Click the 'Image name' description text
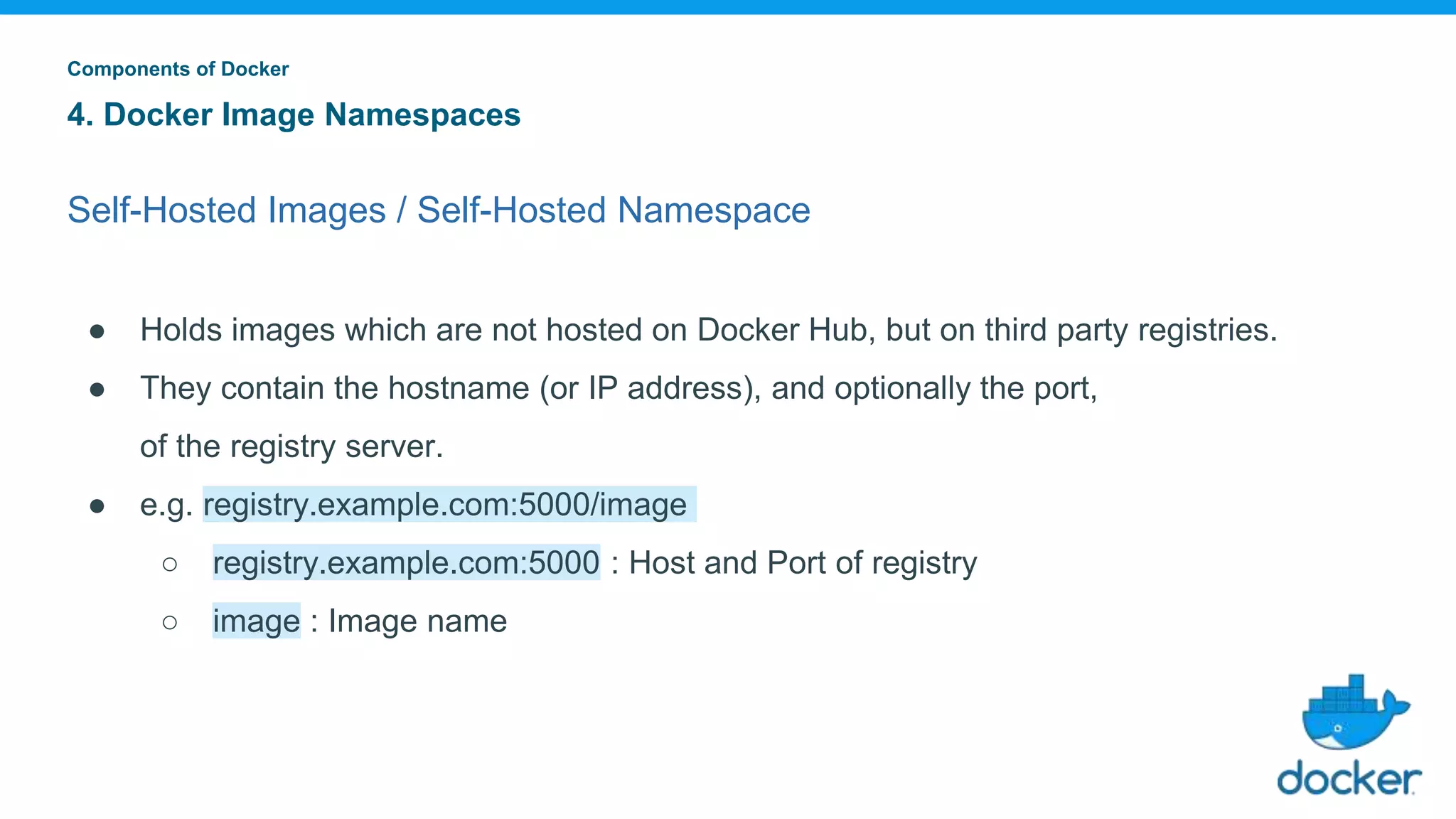This screenshot has height=819, width=1456. [x=417, y=621]
